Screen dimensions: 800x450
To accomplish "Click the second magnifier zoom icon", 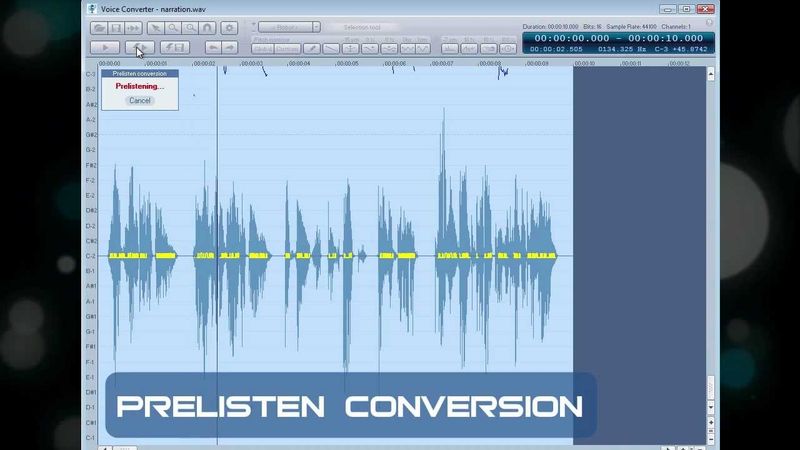I will (x=190, y=28).
